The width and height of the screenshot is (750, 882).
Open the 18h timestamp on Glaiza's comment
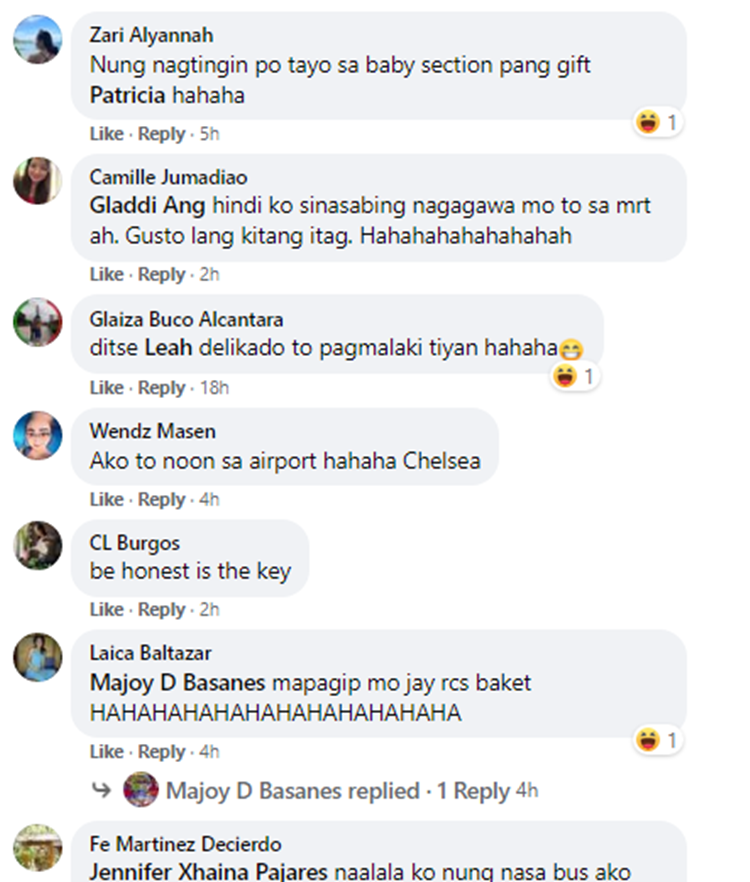(x=214, y=388)
